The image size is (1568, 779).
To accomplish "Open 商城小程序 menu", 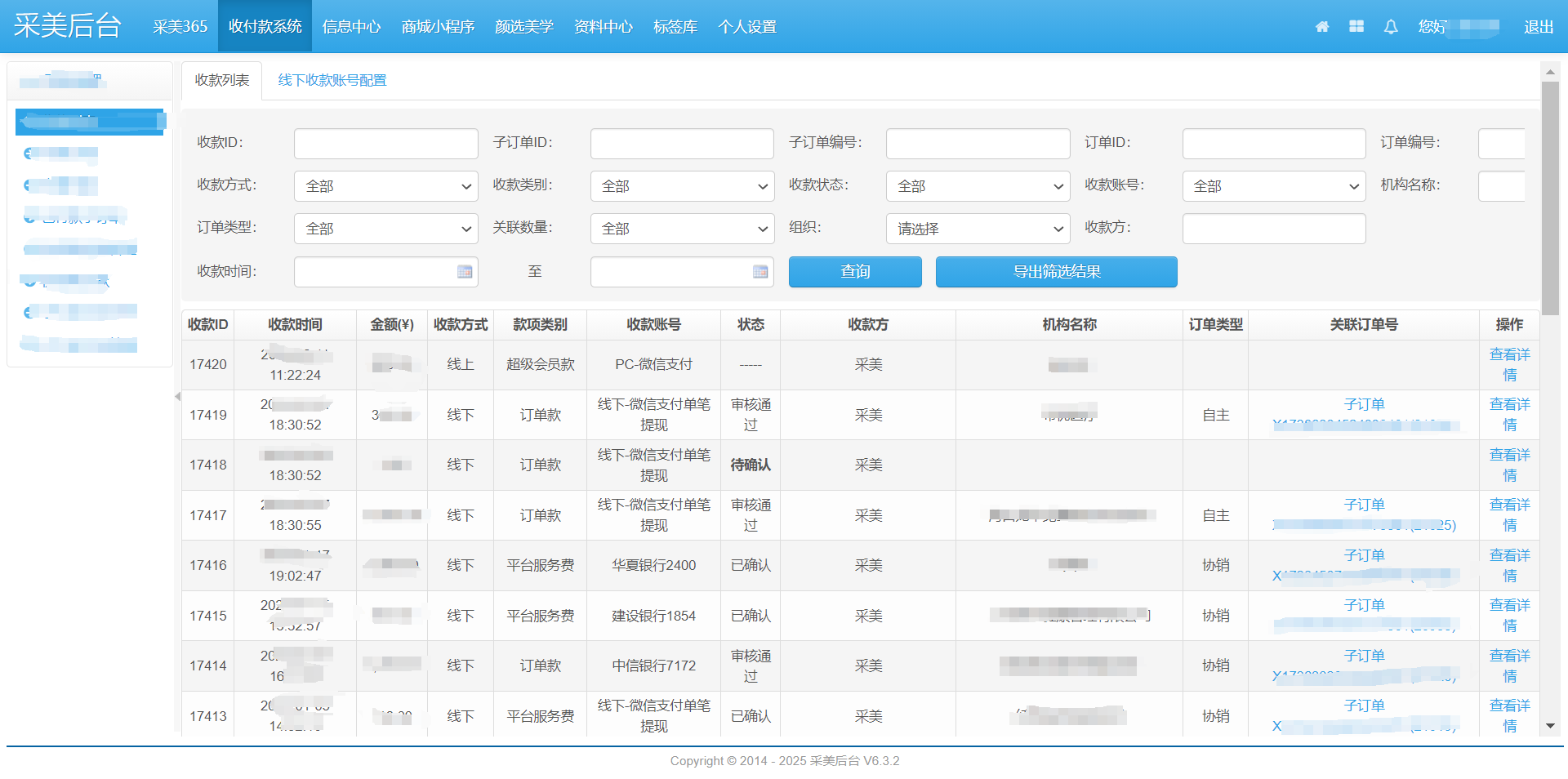I will tap(438, 27).
